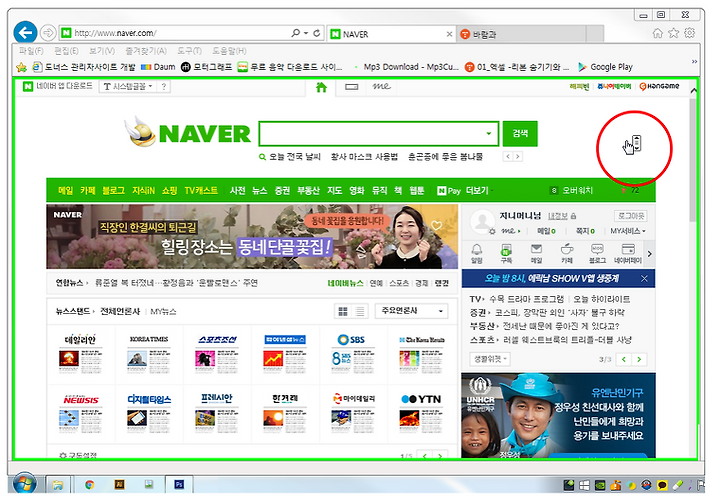Click the question mark help button
This screenshot has width=720, height=504.
[x=164, y=86]
